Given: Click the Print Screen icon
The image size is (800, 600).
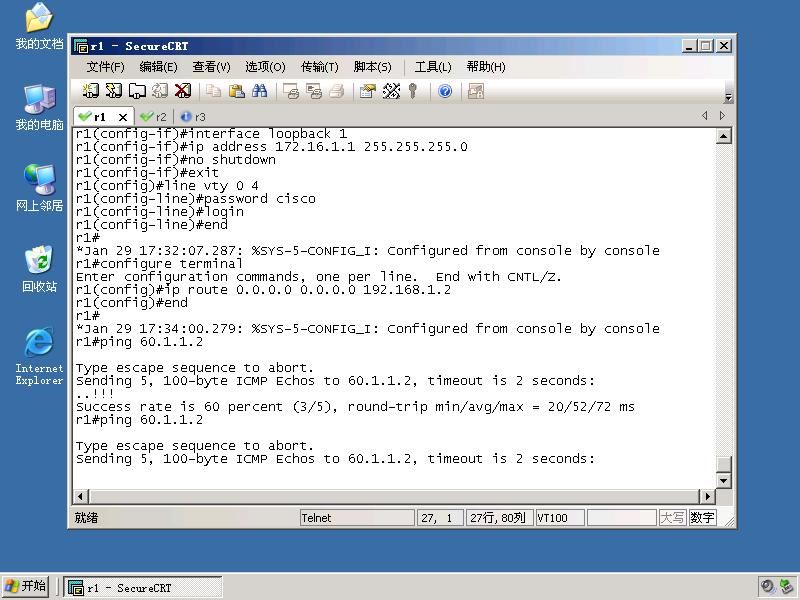Looking at the screenshot, I should [290, 91].
